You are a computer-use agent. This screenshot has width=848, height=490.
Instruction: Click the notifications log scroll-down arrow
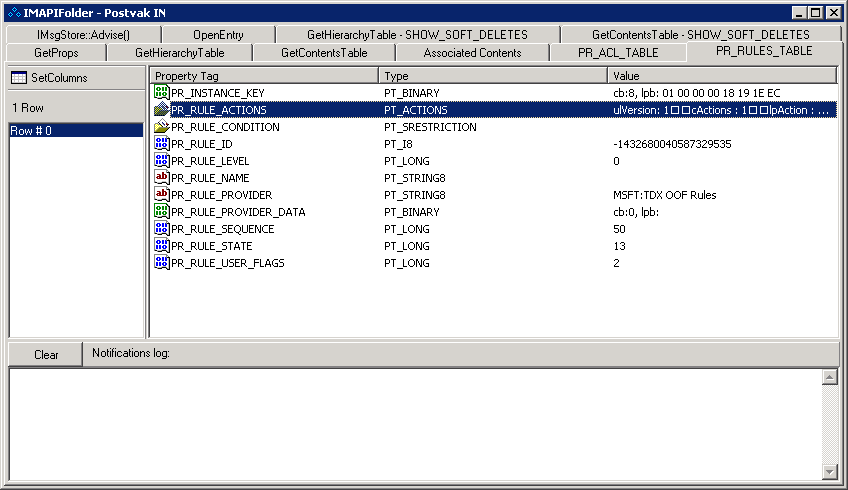coord(829,471)
